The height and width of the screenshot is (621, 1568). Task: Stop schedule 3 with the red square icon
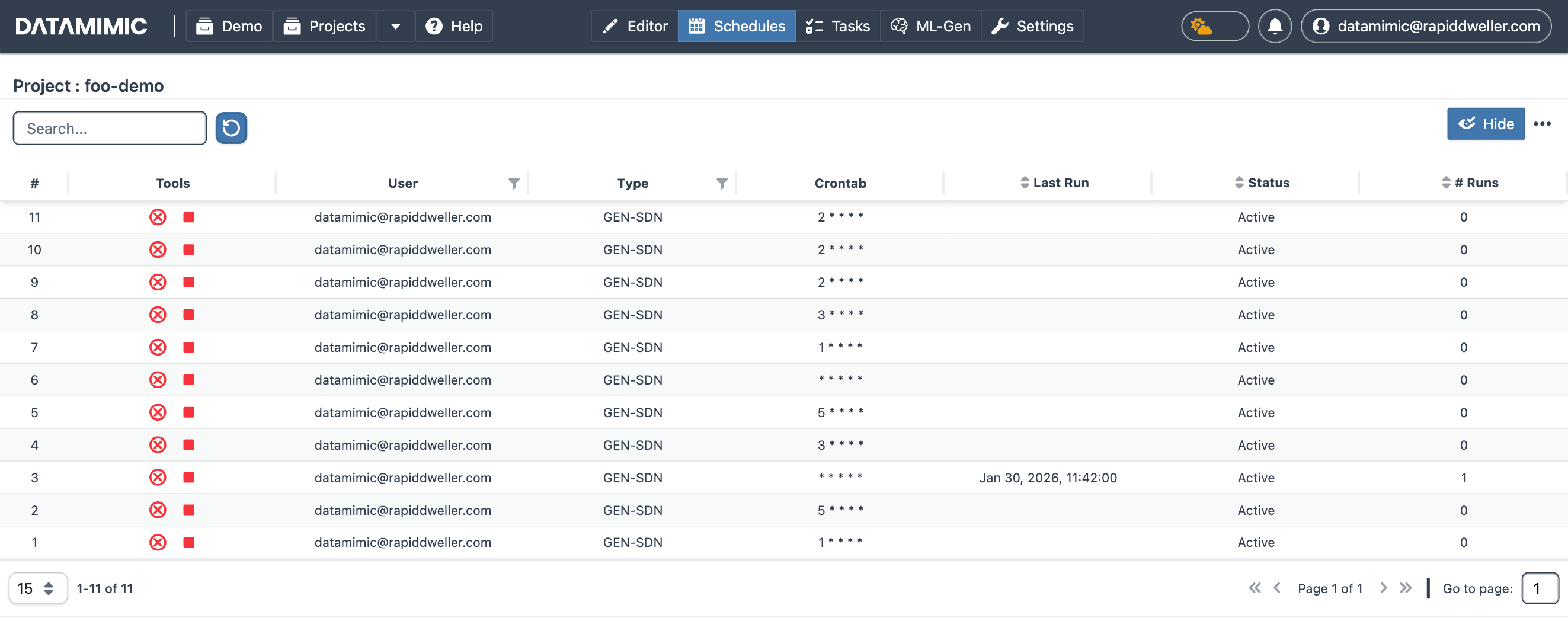[188, 478]
